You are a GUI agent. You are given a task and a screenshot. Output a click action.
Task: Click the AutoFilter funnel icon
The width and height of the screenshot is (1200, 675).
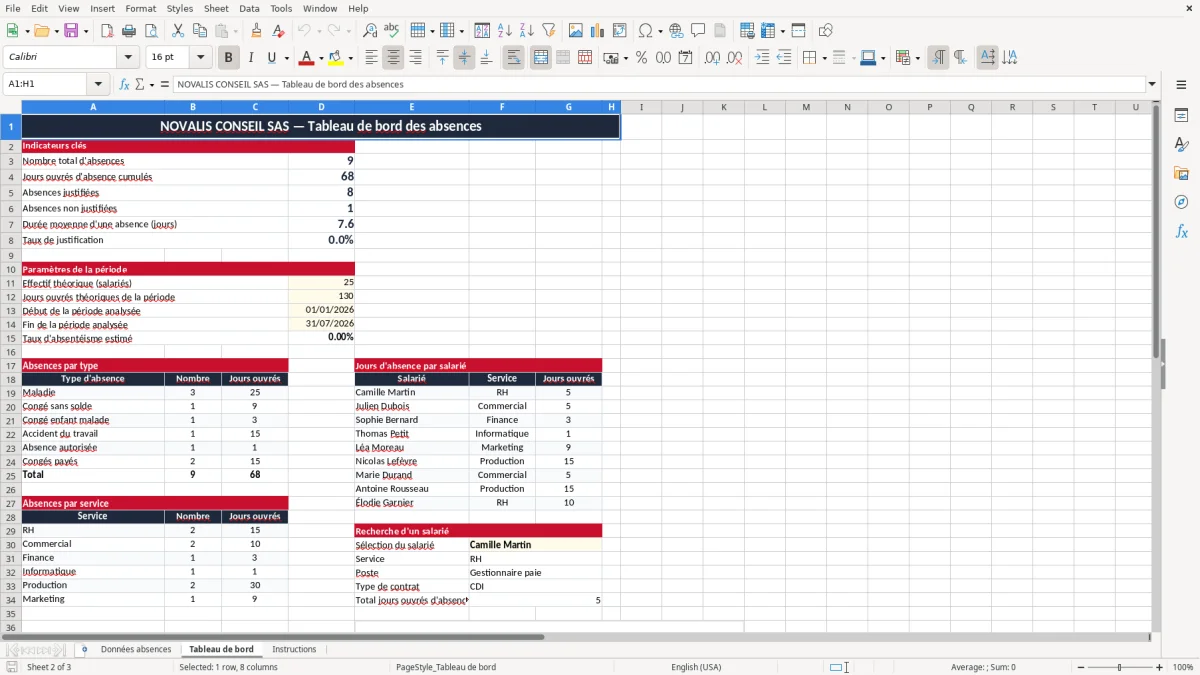pos(548,31)
